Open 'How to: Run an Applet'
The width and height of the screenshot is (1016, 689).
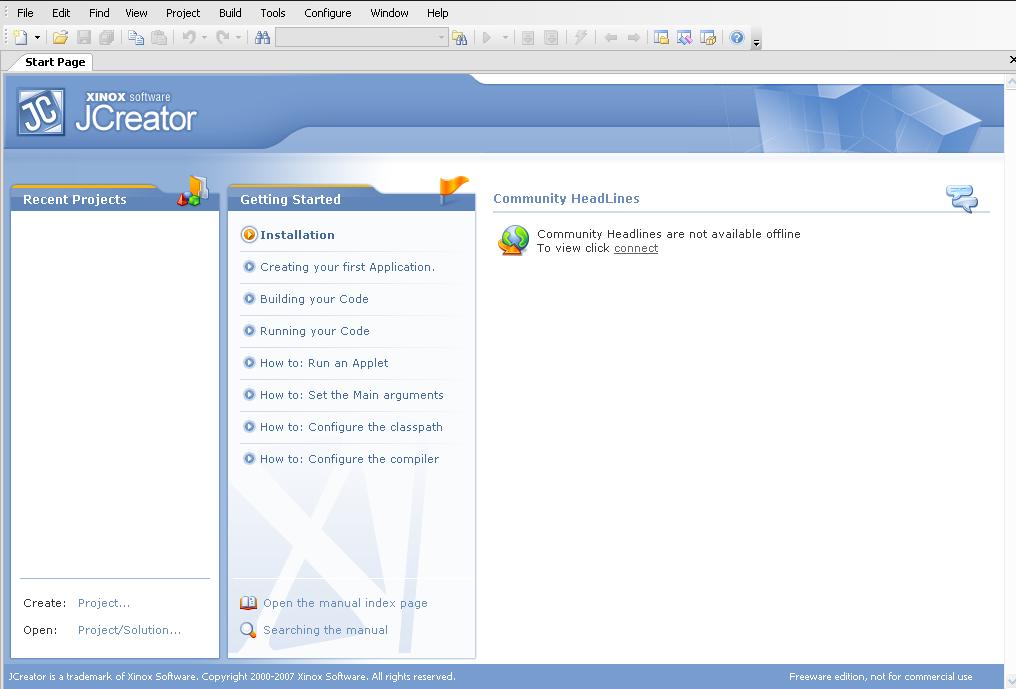pyautogui.click(x=324, y=363)
